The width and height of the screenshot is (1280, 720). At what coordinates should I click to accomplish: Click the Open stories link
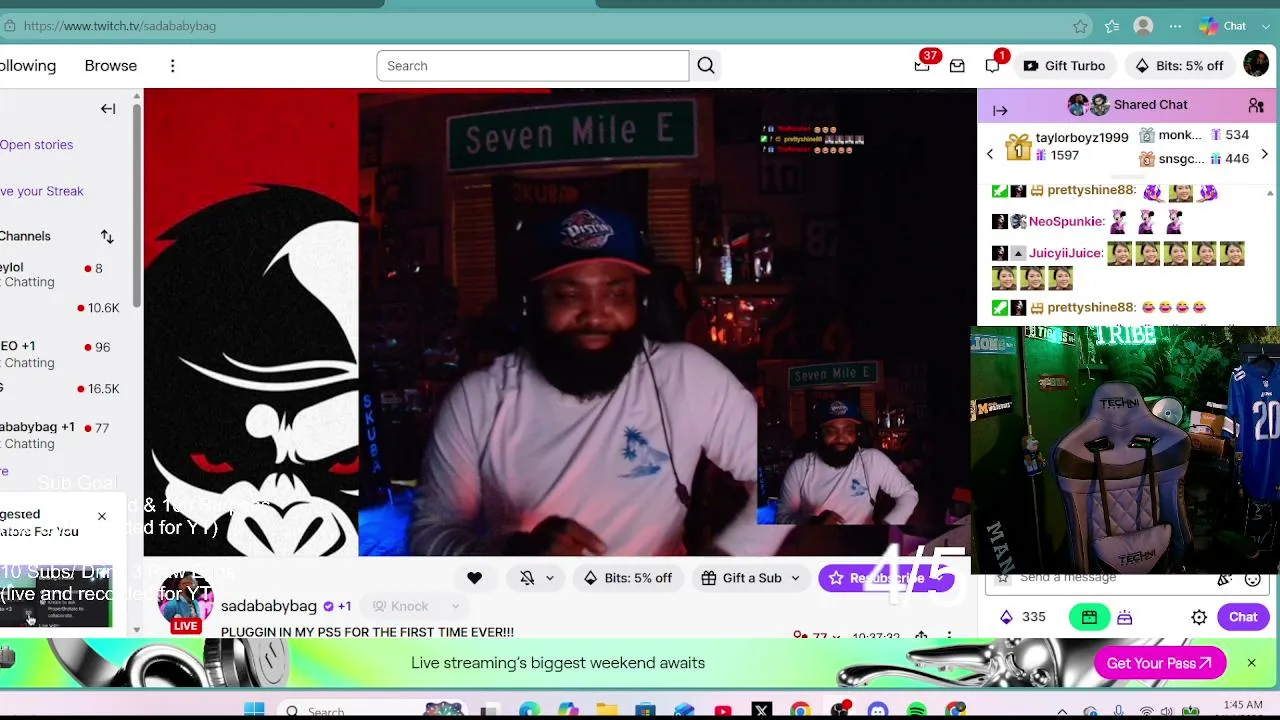tap(36, 145)
